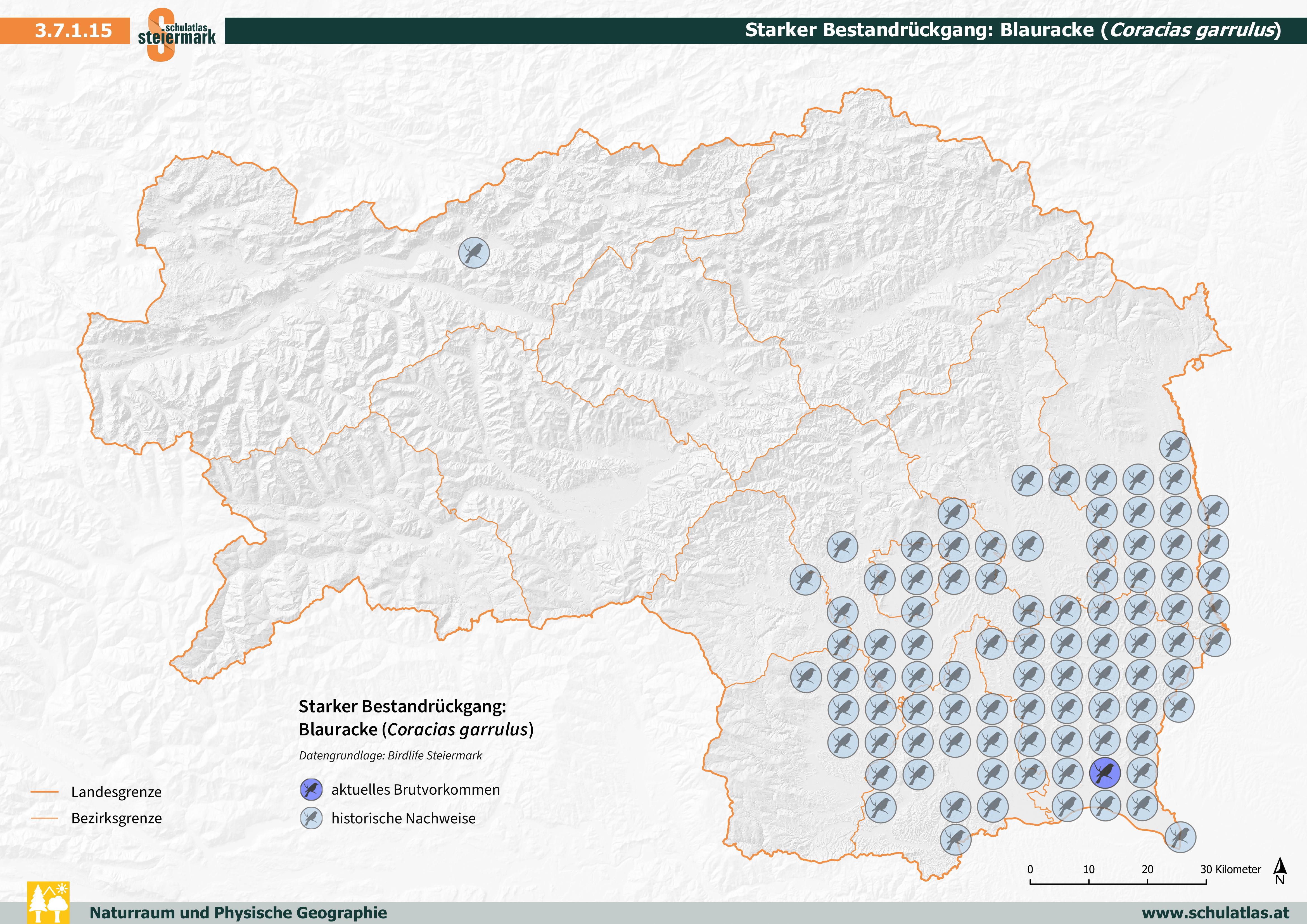Click the 30 Kilometer scale bar label
The width and height of the screenshot is (1307, 924).
[1230, 869]
